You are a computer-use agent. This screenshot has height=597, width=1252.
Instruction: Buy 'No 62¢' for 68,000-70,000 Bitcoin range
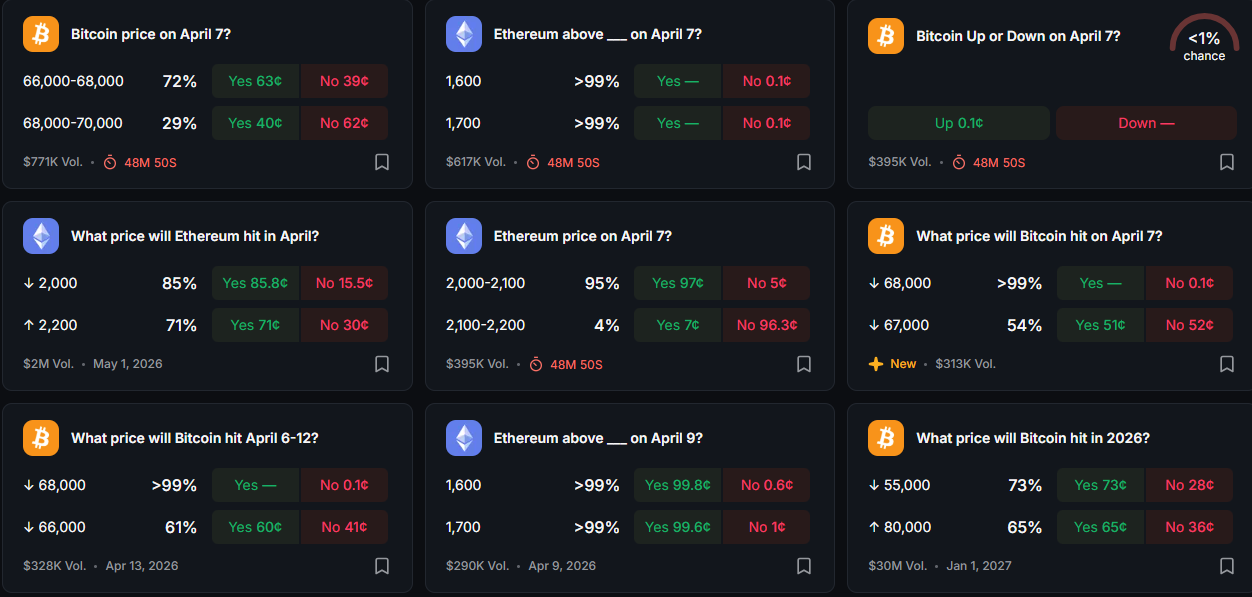point(344,123)
